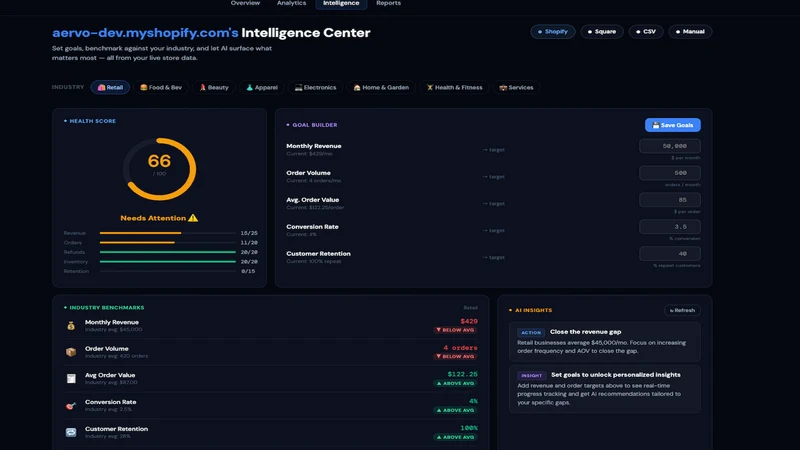Choose the Beauty industry chip

(214, 87)
